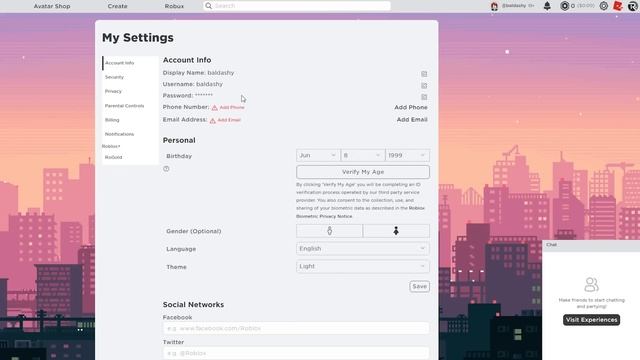The width and height of the screenshot is (640, 360).
Task: Open the birthday month dropdown showing Jun
Action: pos(318,156)
